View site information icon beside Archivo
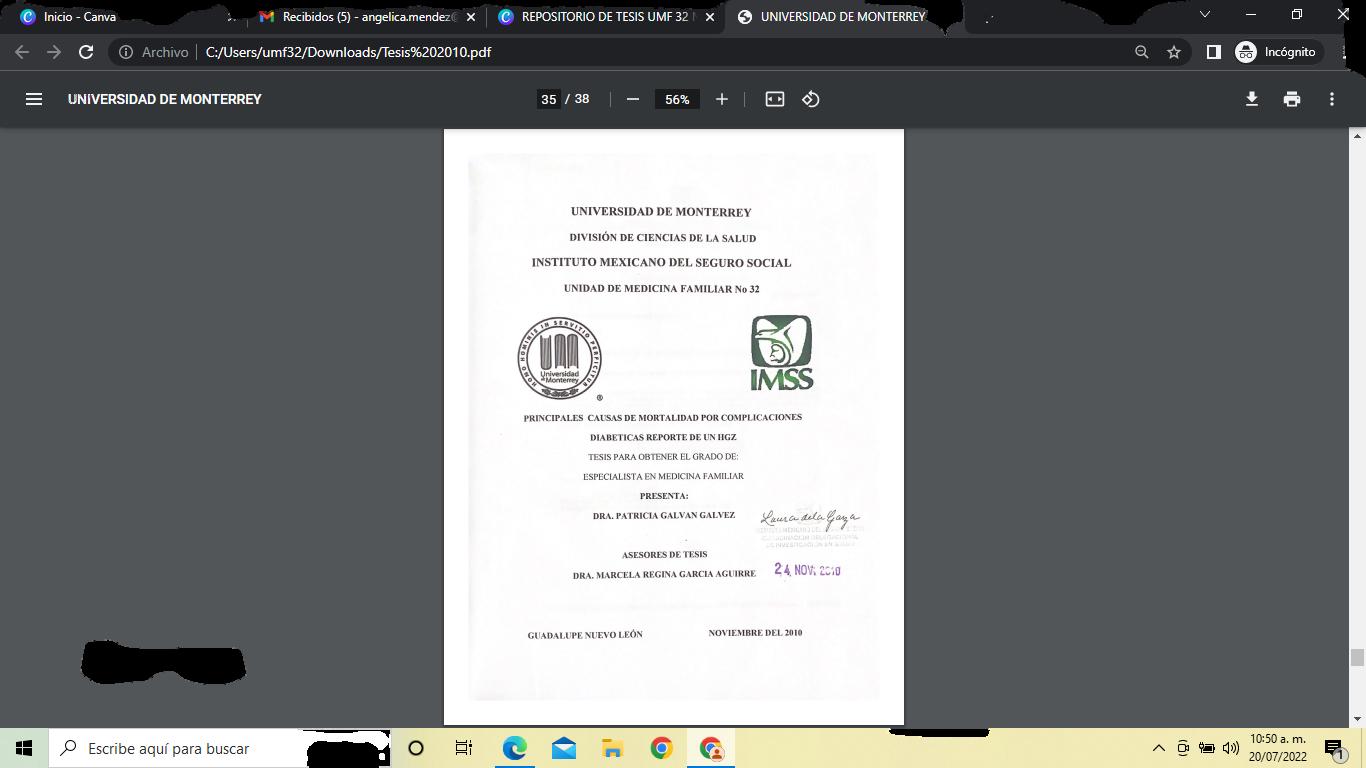Viewport: 1366px width, 768px height. pos(126,52)
